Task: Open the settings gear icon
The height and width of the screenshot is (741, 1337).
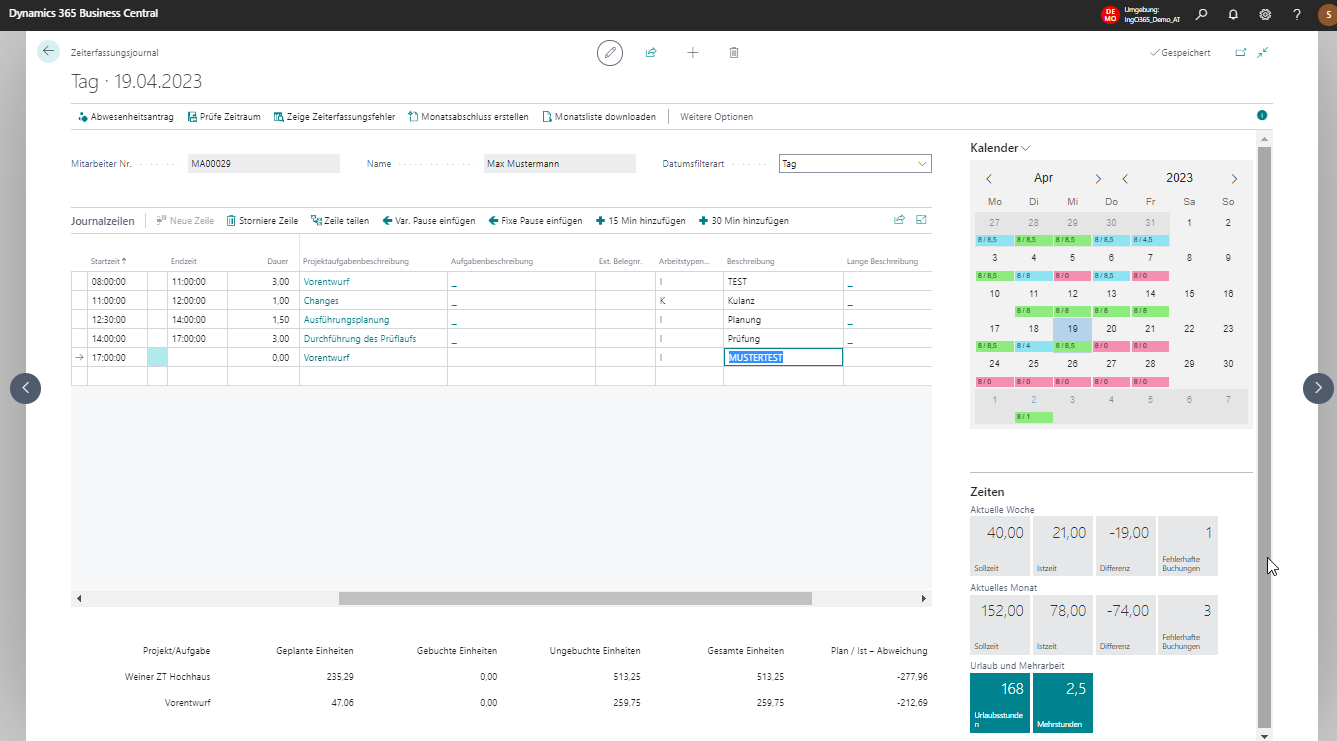Action: click(1265, 14)
